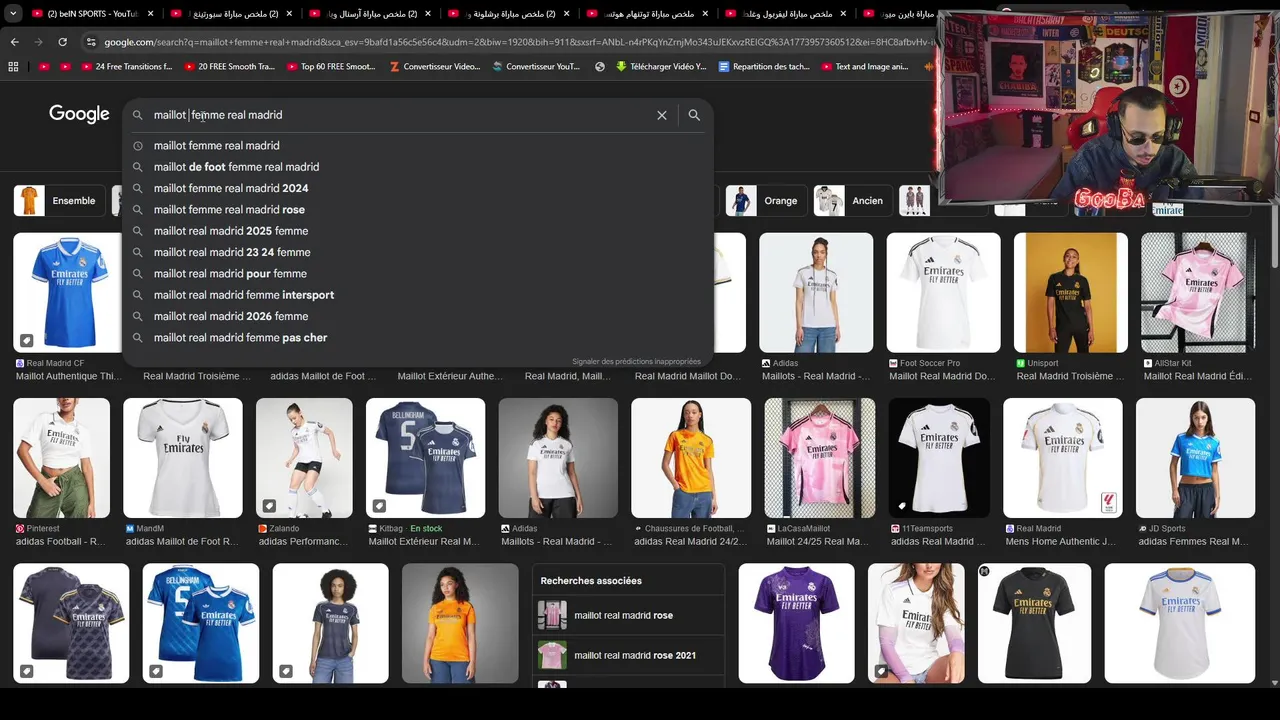The width and height of the screenshot is (1280, 720).
Task: Click tag icon on 11Teamsports black-trim jersey
Action: 902,505
